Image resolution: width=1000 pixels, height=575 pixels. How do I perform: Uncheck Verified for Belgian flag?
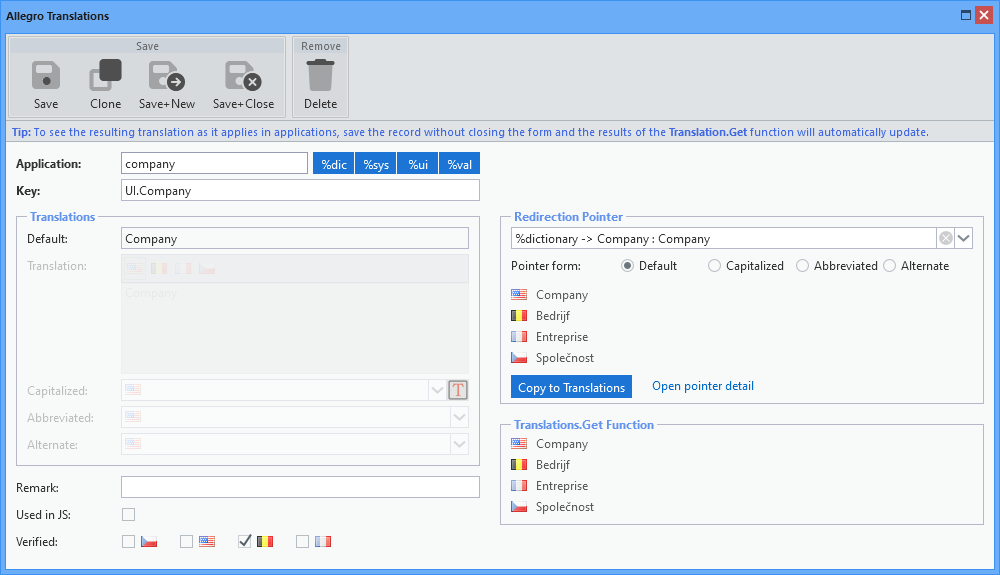244,541
